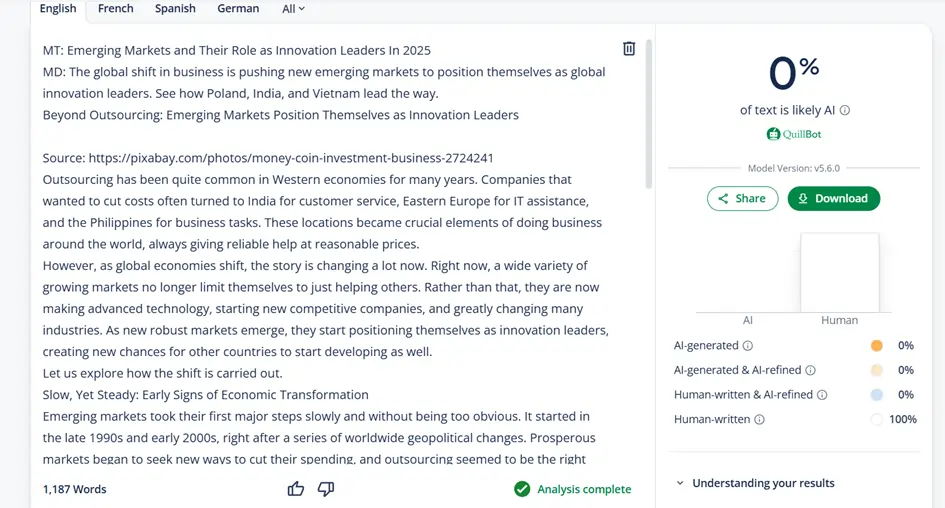
Task: Share the AI detection results
Action: 742,198
